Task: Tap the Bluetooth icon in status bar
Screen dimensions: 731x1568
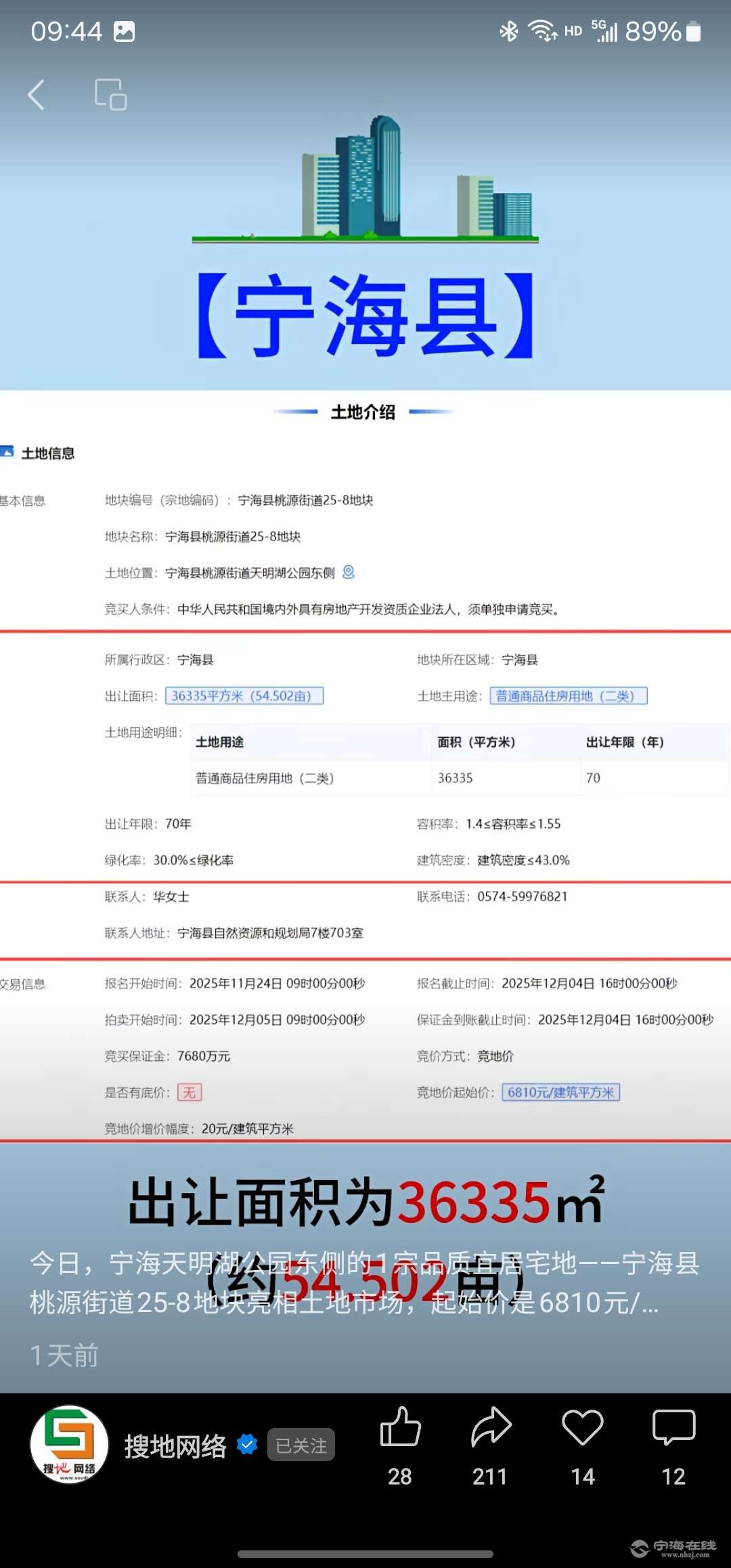Action: coord(508,31)
